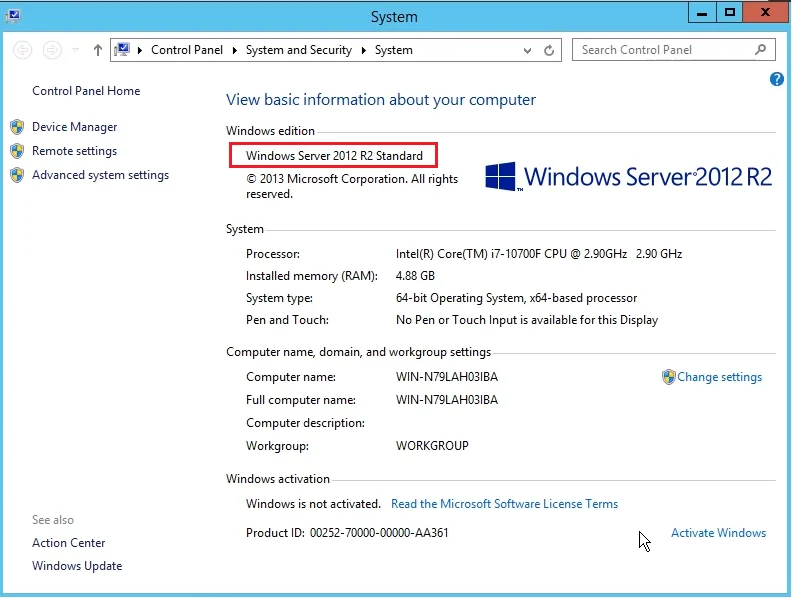
Task: Click the computer icon in the address bar
Action: click(122, 49)
